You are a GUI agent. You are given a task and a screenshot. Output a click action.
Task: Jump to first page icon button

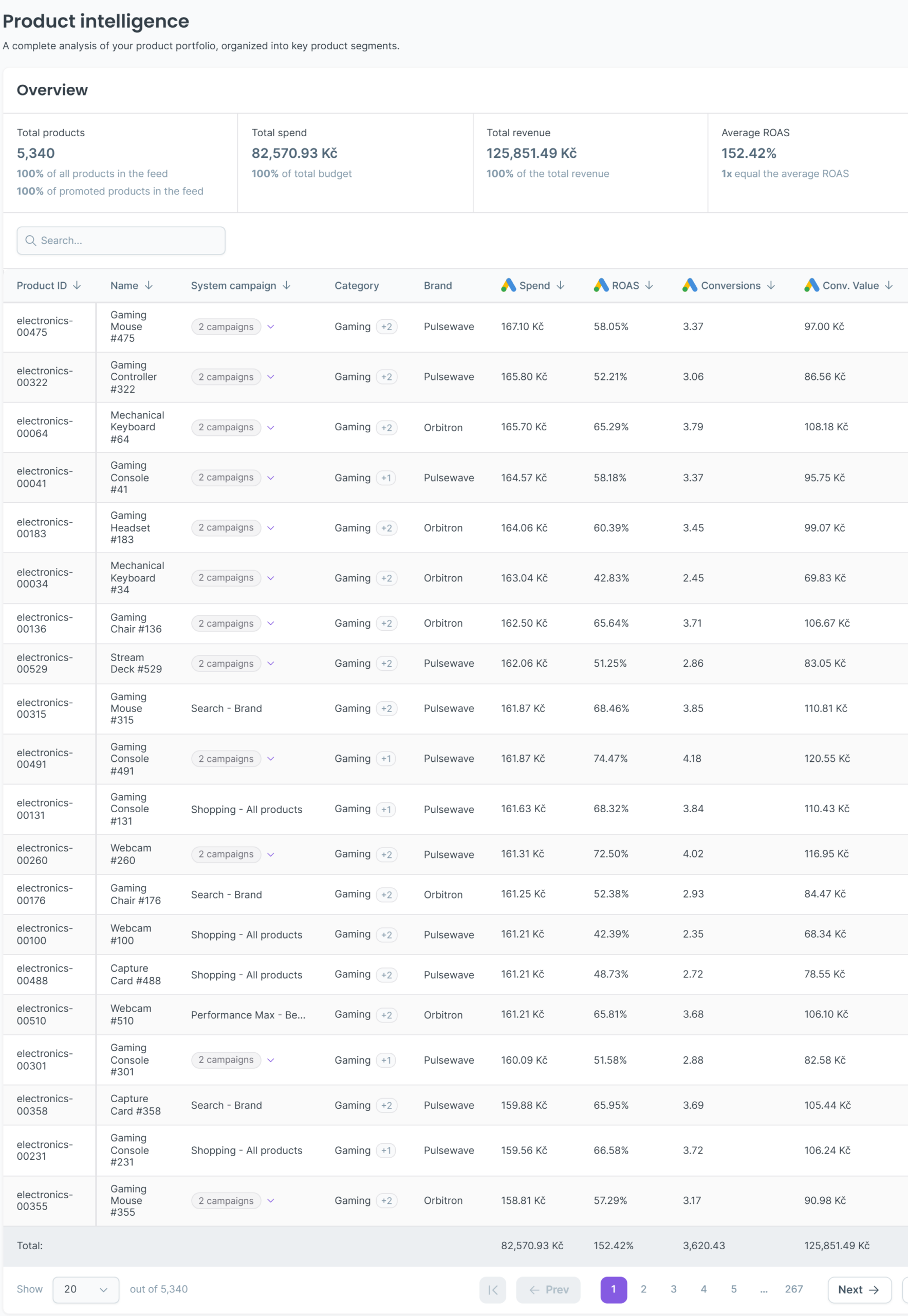click(x=493, y=1290)
